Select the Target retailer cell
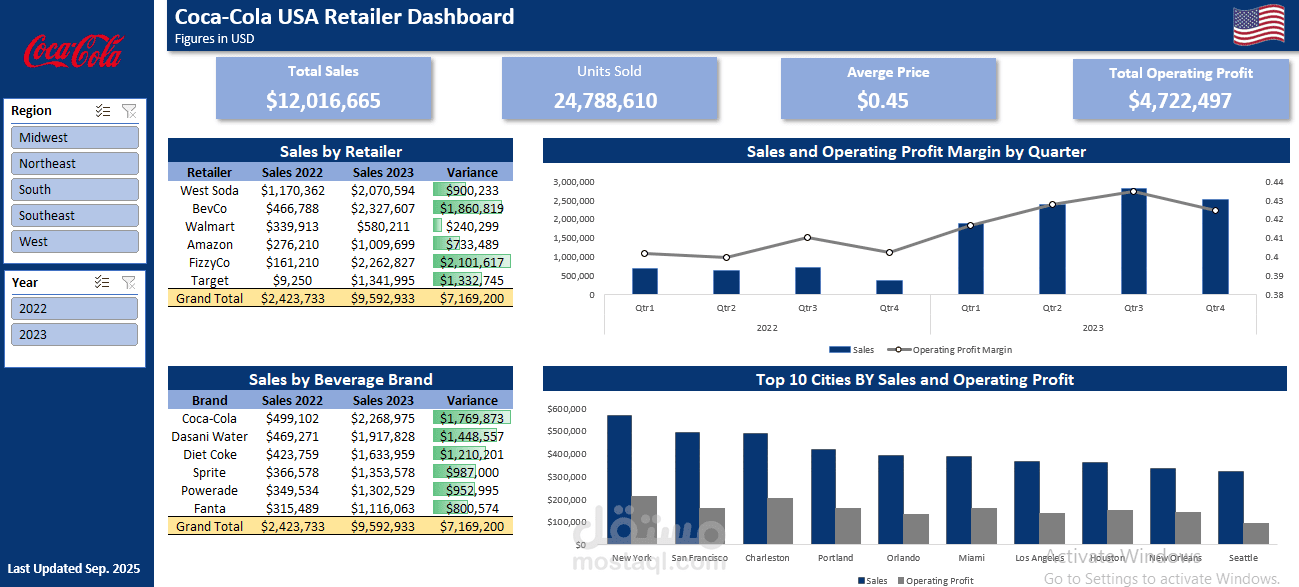Screen dimensions: 1299x587 pyautogui.click(x=210, y=280)
